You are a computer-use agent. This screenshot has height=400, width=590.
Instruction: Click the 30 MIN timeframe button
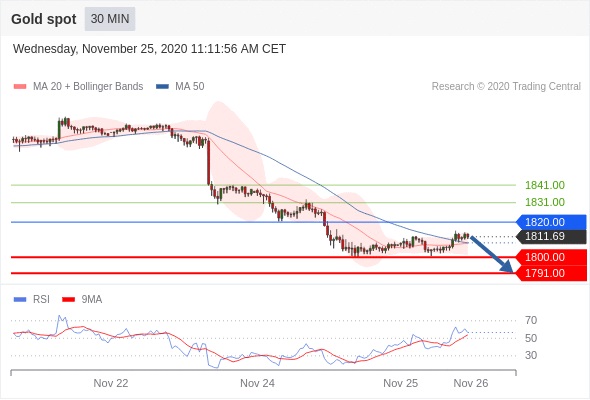tap(110, 19)
